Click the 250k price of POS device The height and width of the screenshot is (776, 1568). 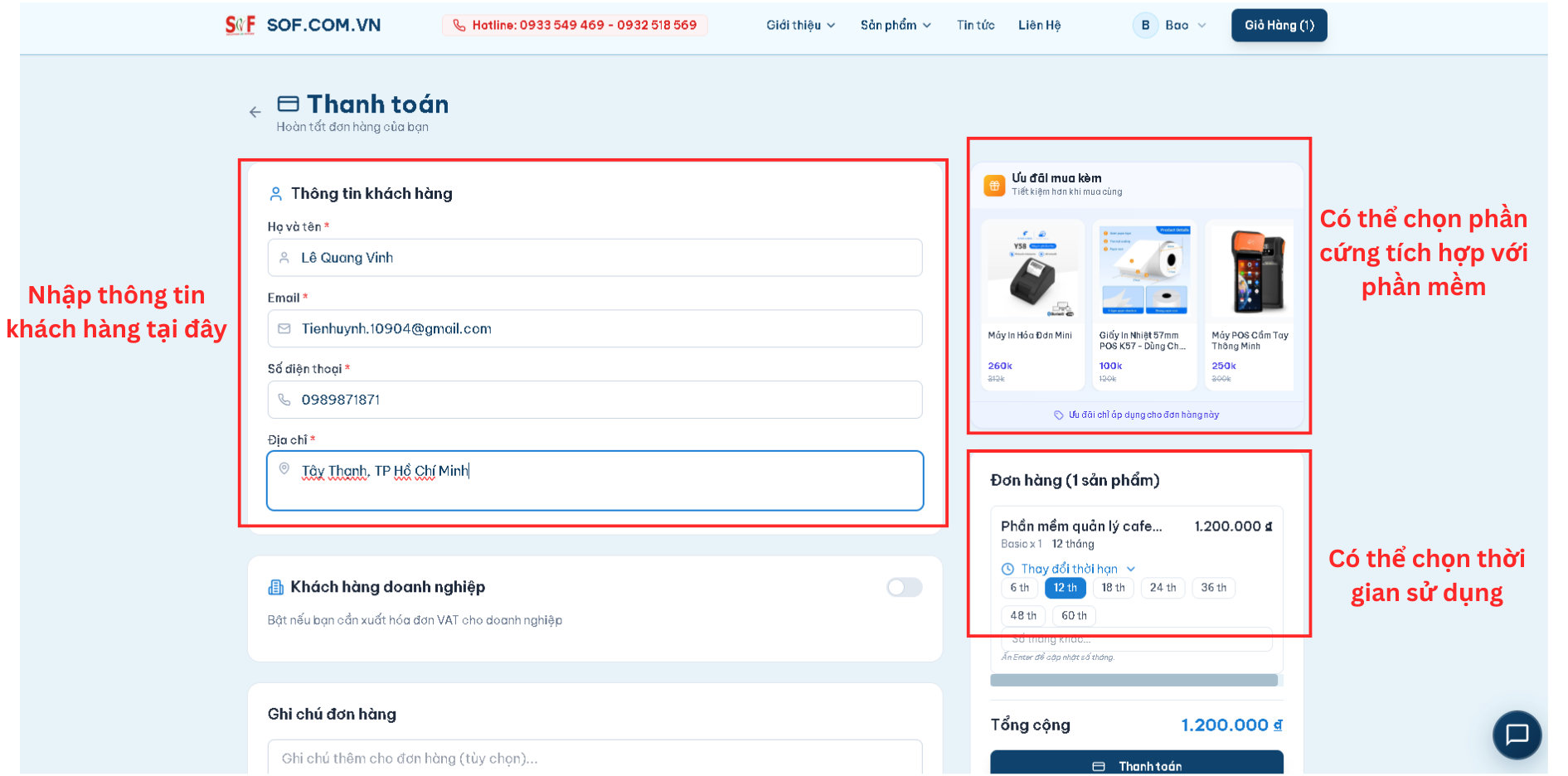[x=1224, y=366]
